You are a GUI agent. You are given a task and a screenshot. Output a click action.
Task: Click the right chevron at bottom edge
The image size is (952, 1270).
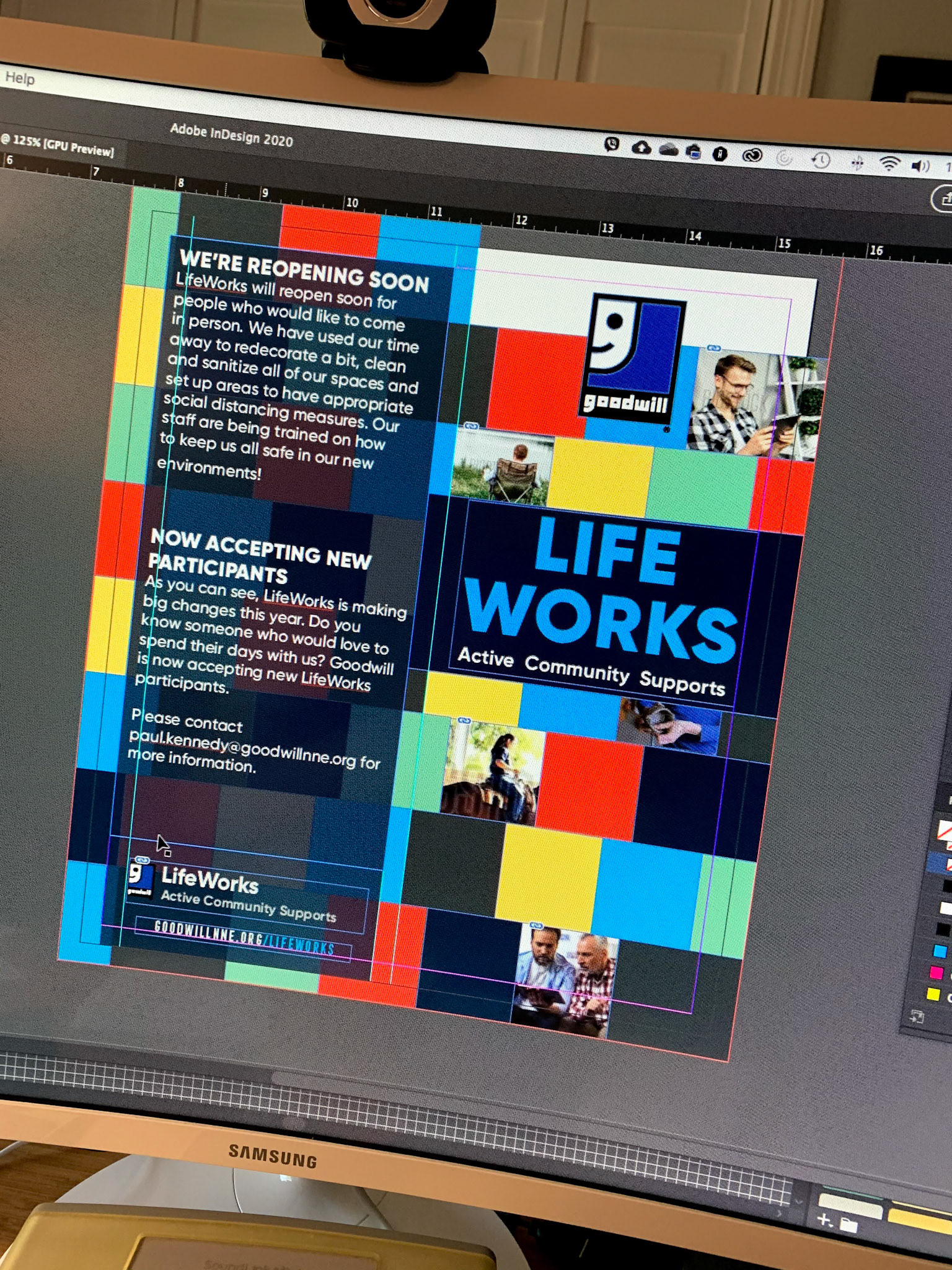780,1212
